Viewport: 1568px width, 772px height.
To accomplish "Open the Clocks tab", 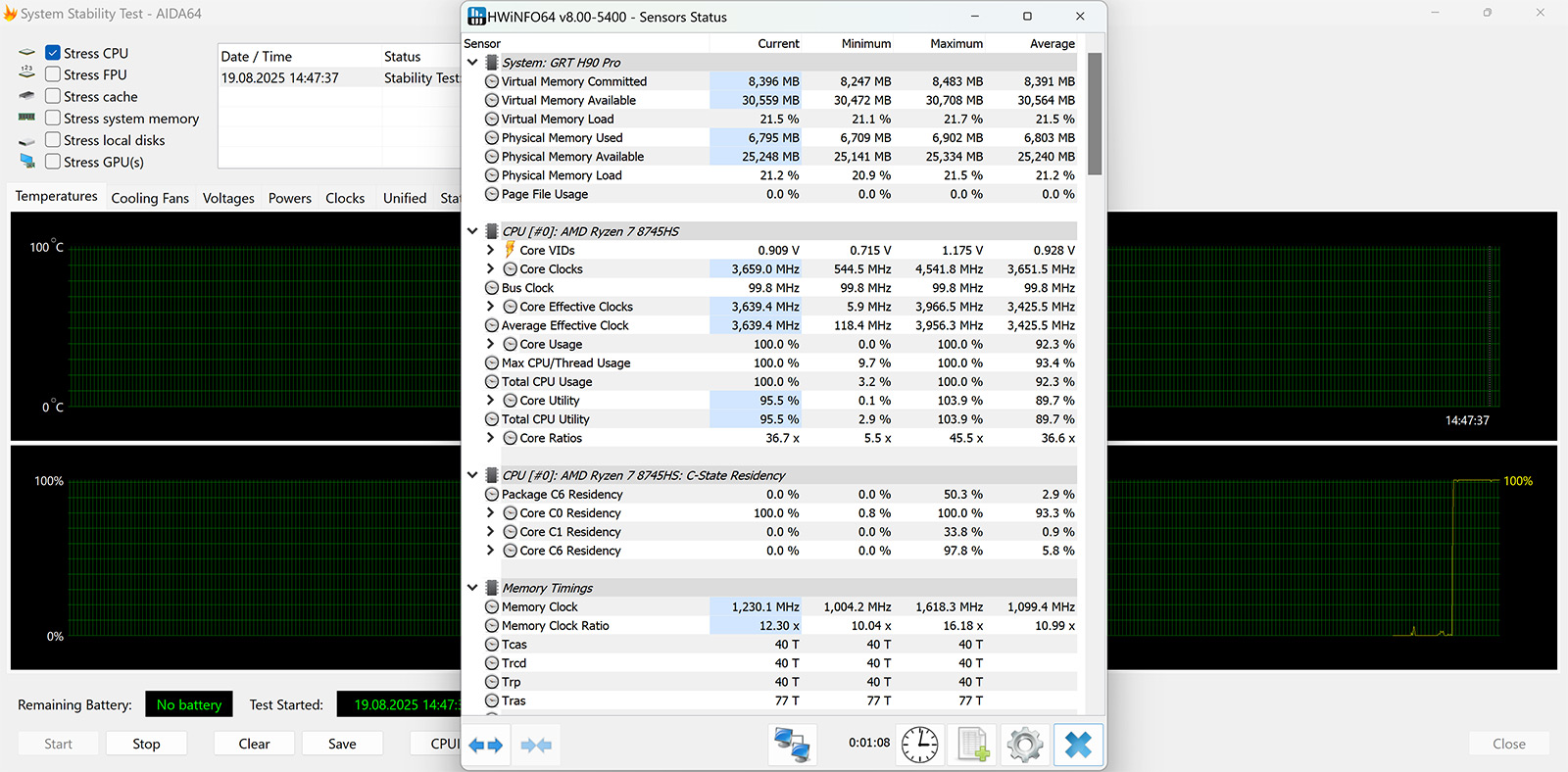I will 345,198.
